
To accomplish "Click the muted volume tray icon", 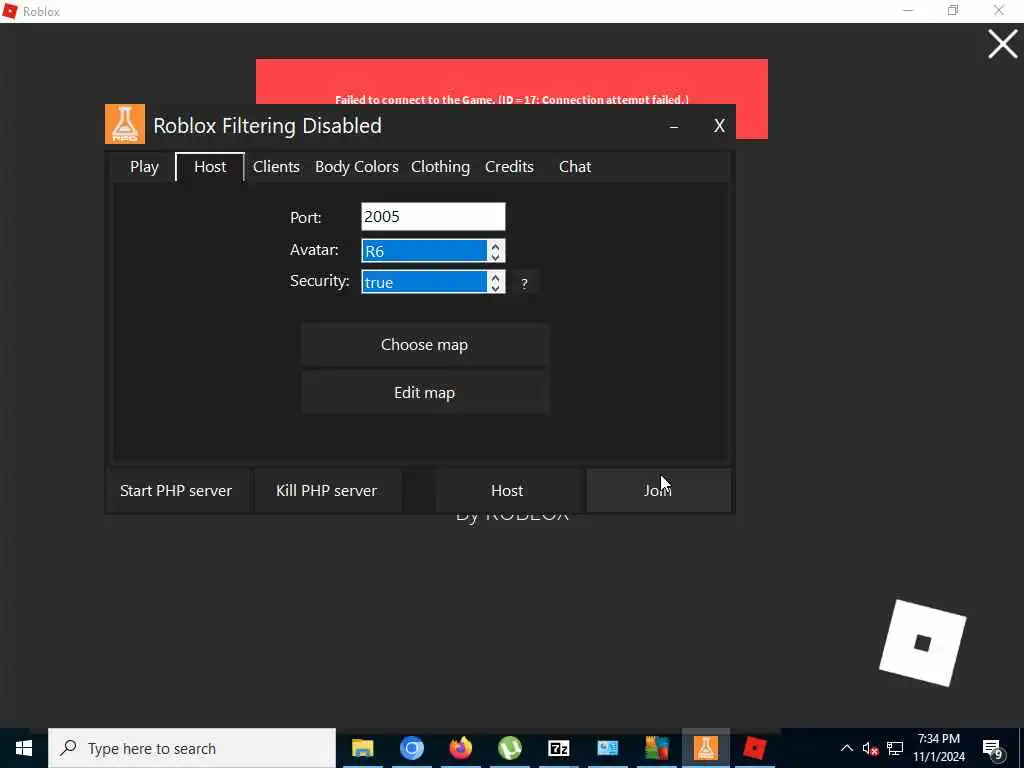I will click(870, 748).
